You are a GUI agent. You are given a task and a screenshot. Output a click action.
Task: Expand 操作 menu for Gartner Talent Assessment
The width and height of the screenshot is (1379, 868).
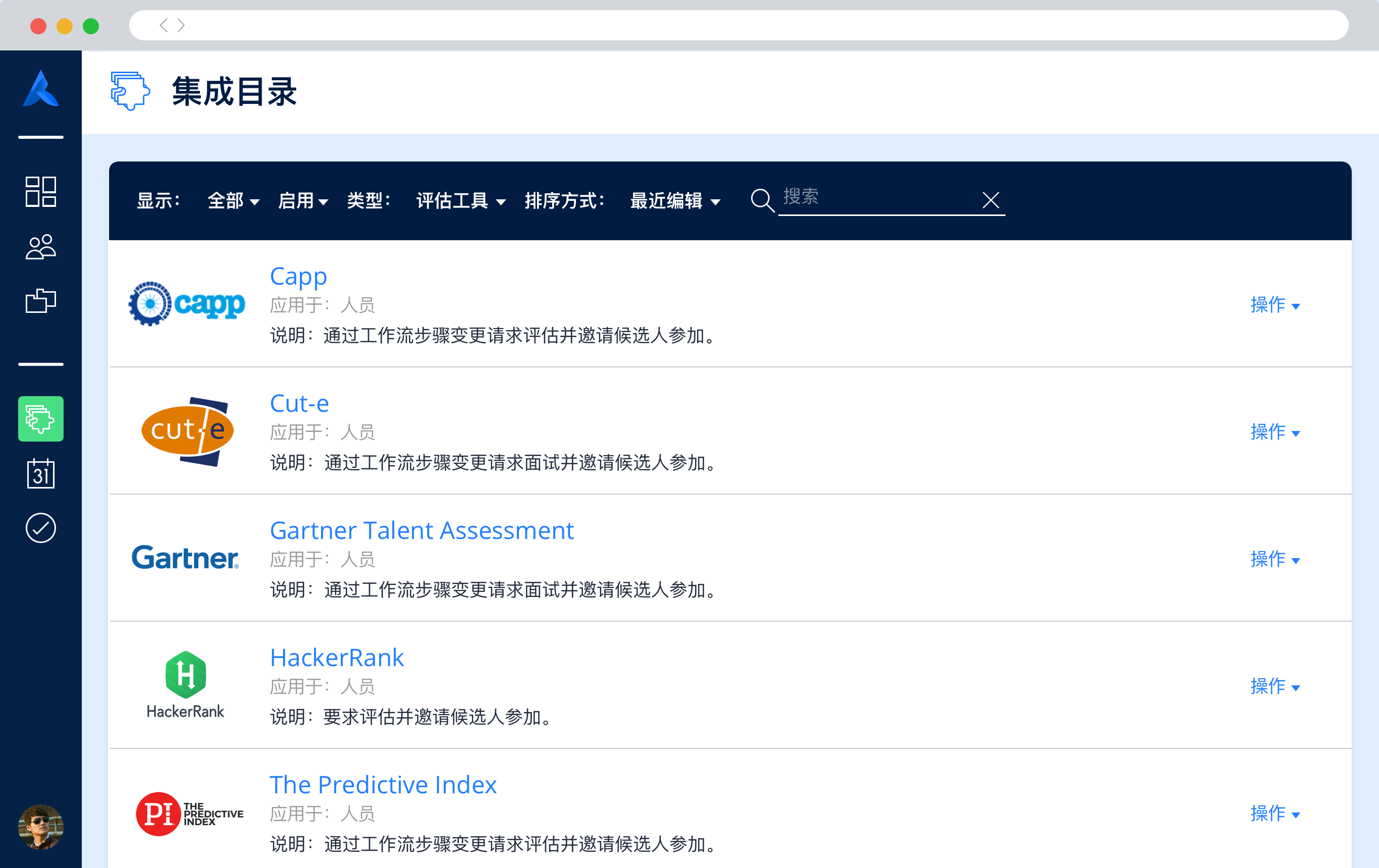1276,559
